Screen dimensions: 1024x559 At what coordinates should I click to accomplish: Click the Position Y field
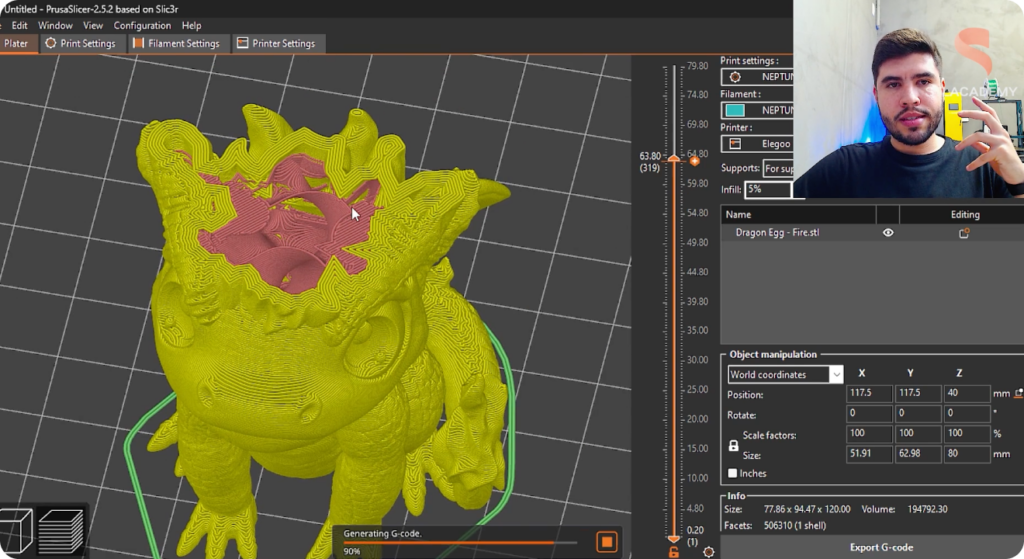click(x=918, y=393)
